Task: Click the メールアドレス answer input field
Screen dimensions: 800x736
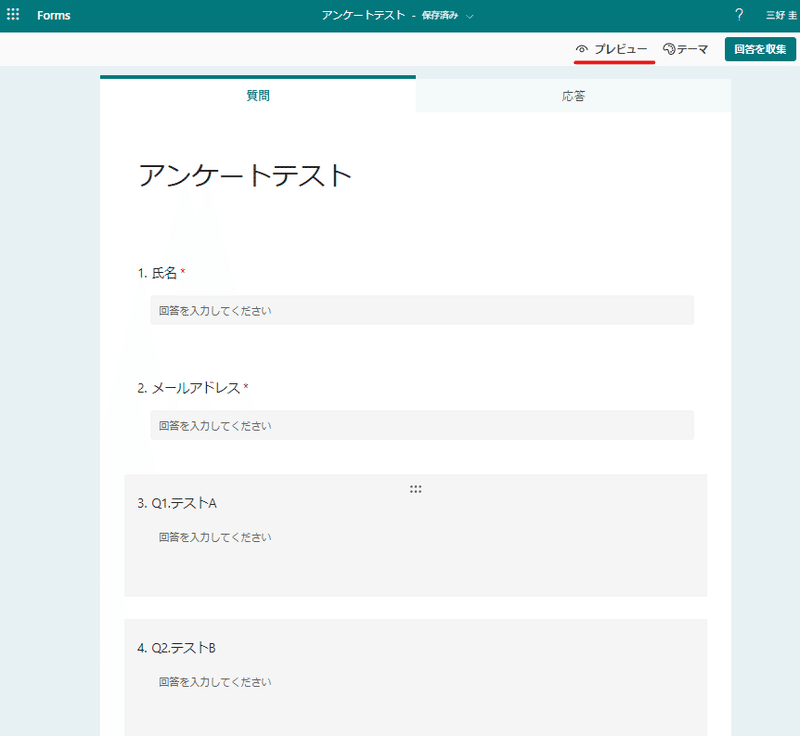Action: (422, 425)
